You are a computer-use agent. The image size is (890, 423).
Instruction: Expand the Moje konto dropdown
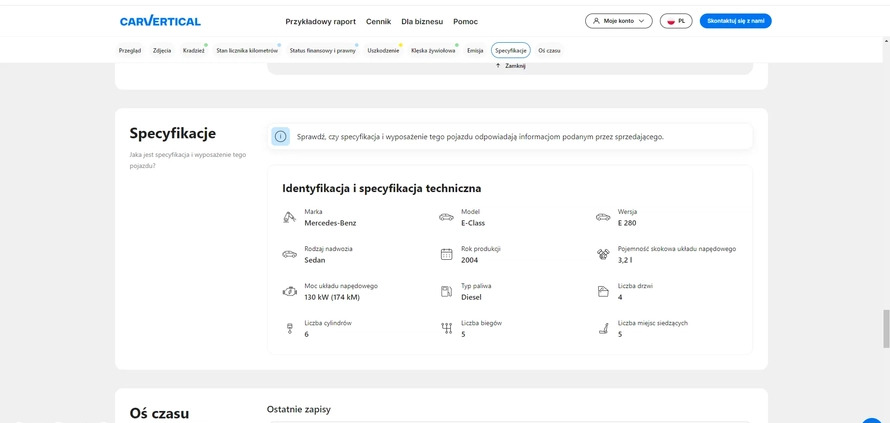point(619,21)
